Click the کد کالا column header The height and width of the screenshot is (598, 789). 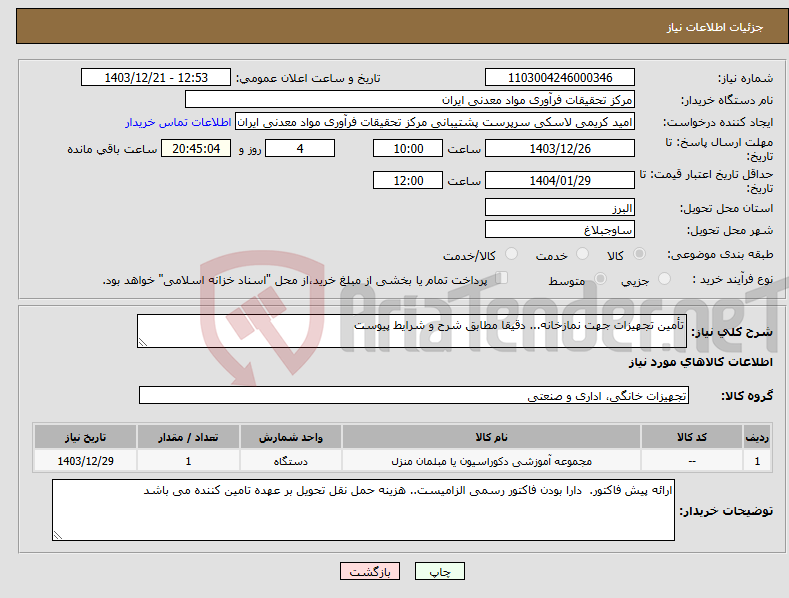pyautogui.click(x=692, y=437)
